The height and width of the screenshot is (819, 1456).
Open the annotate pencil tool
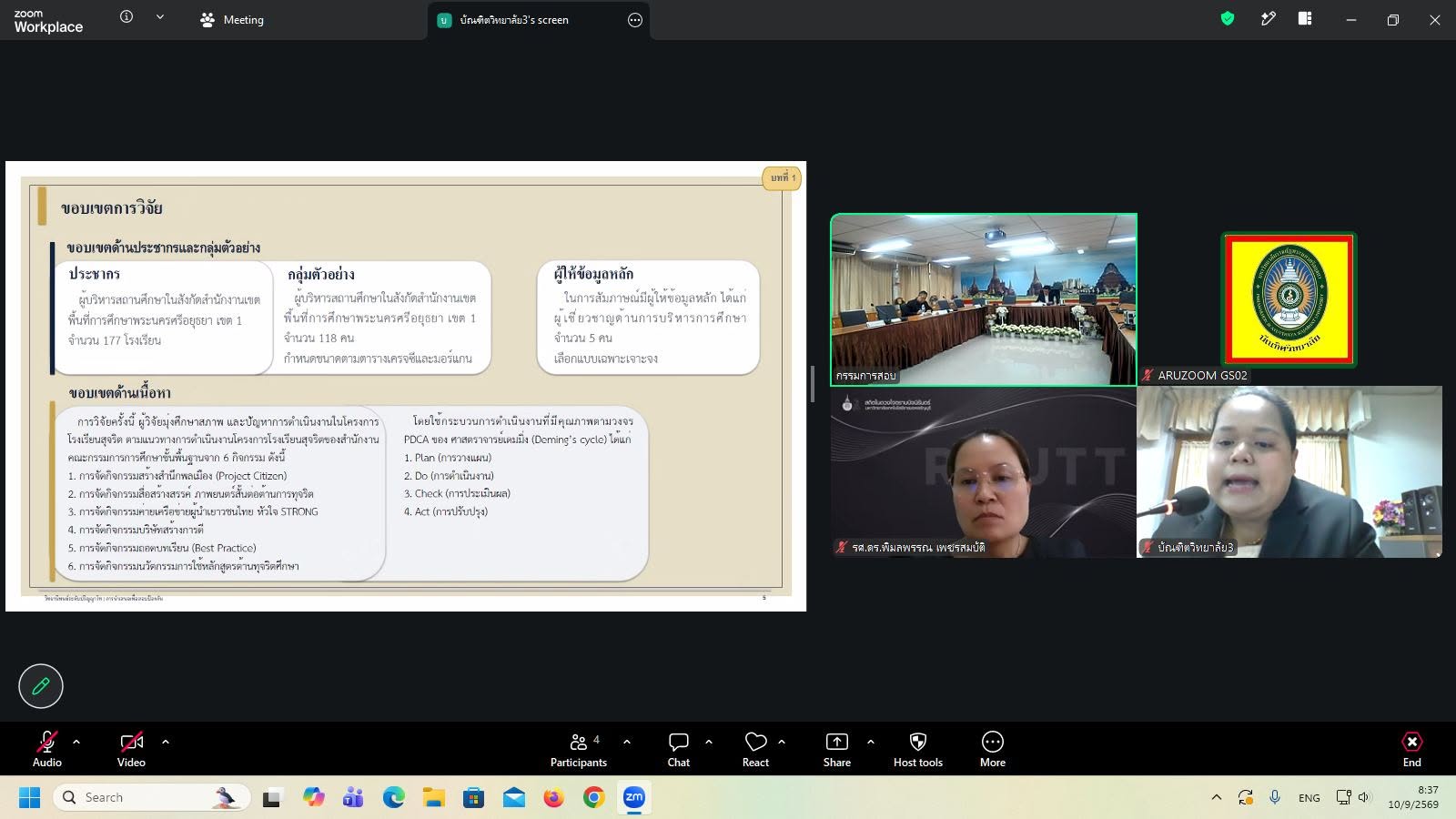(x=41, y=686)
